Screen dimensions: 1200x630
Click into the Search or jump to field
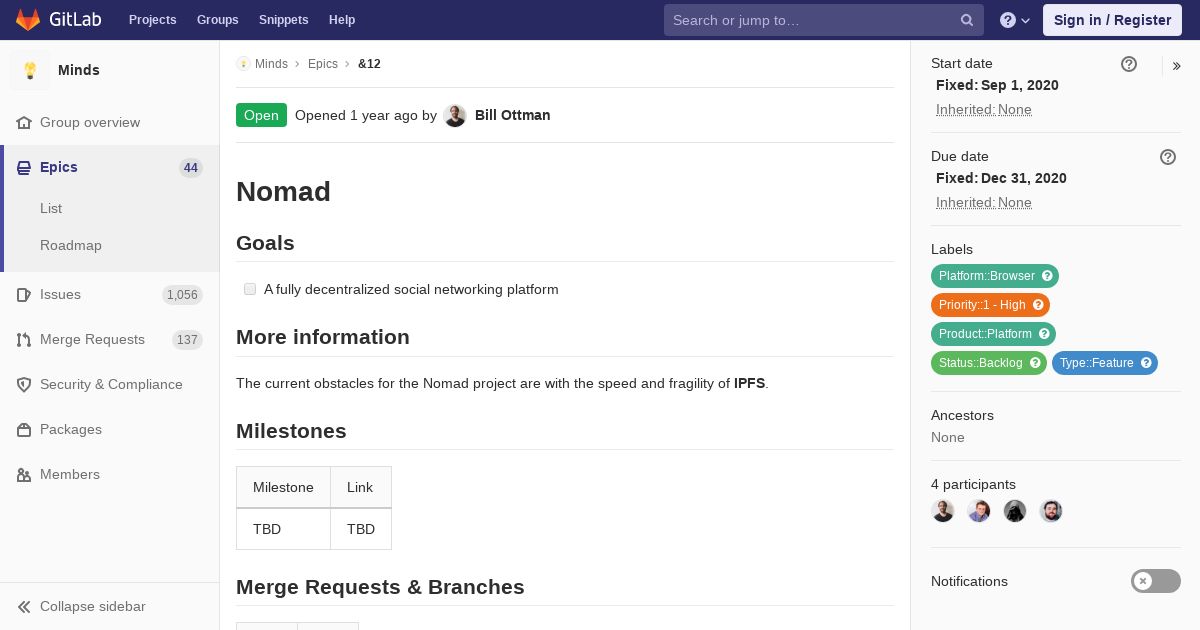810,20
